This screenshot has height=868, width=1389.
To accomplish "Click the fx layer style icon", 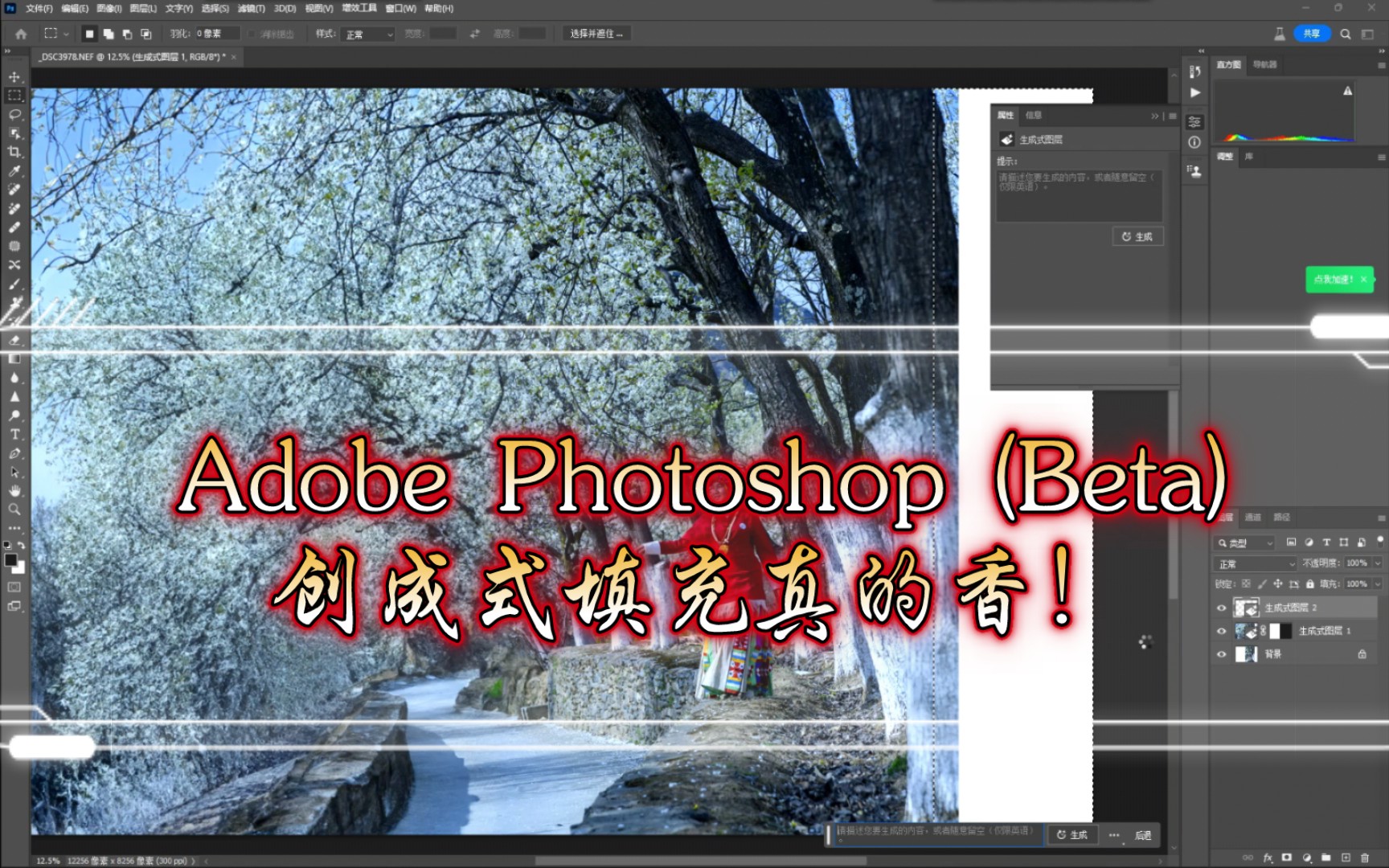I will click(1268, 858).
